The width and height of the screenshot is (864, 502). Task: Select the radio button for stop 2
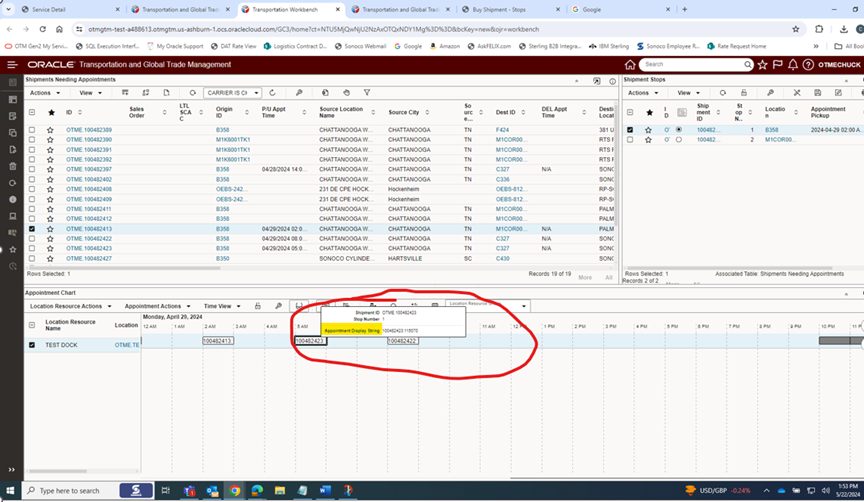[x=679, y=140]
